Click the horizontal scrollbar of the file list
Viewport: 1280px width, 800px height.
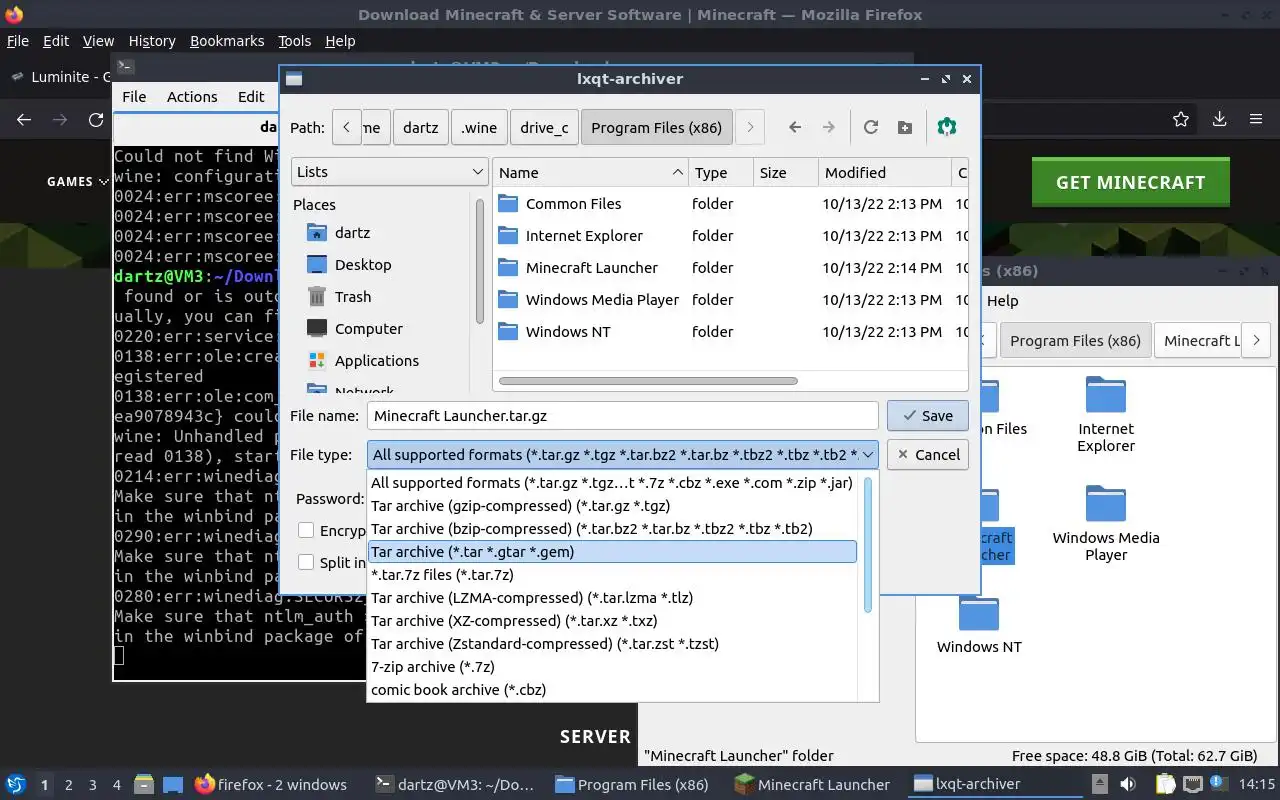pyautogui.click(x=648, y=381)
